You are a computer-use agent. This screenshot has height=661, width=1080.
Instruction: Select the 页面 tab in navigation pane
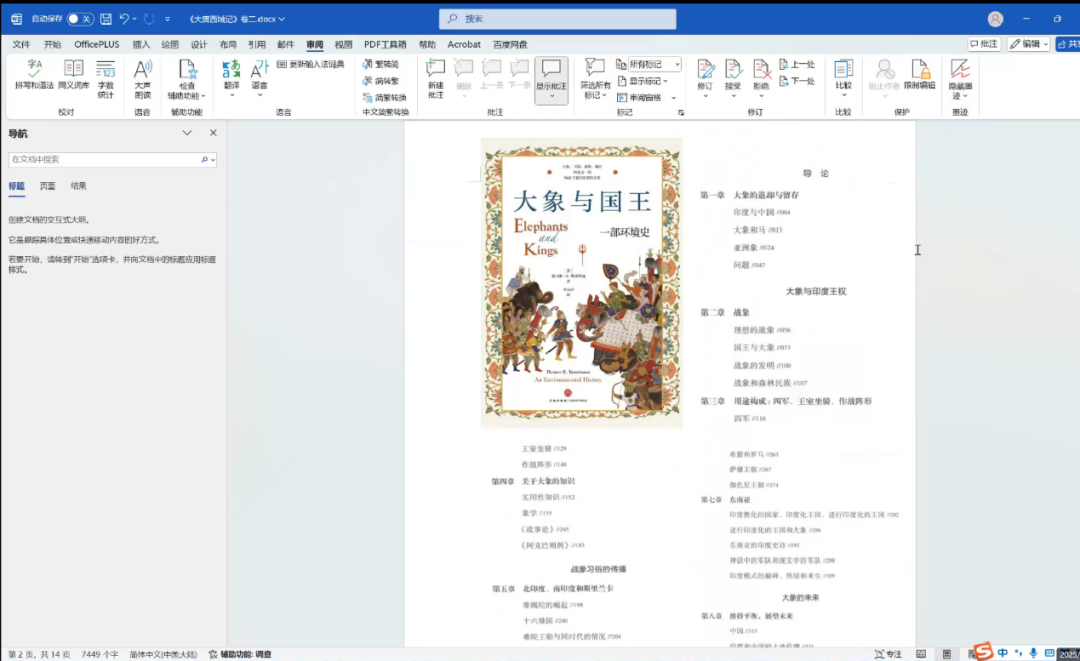(x=47, y=186)
